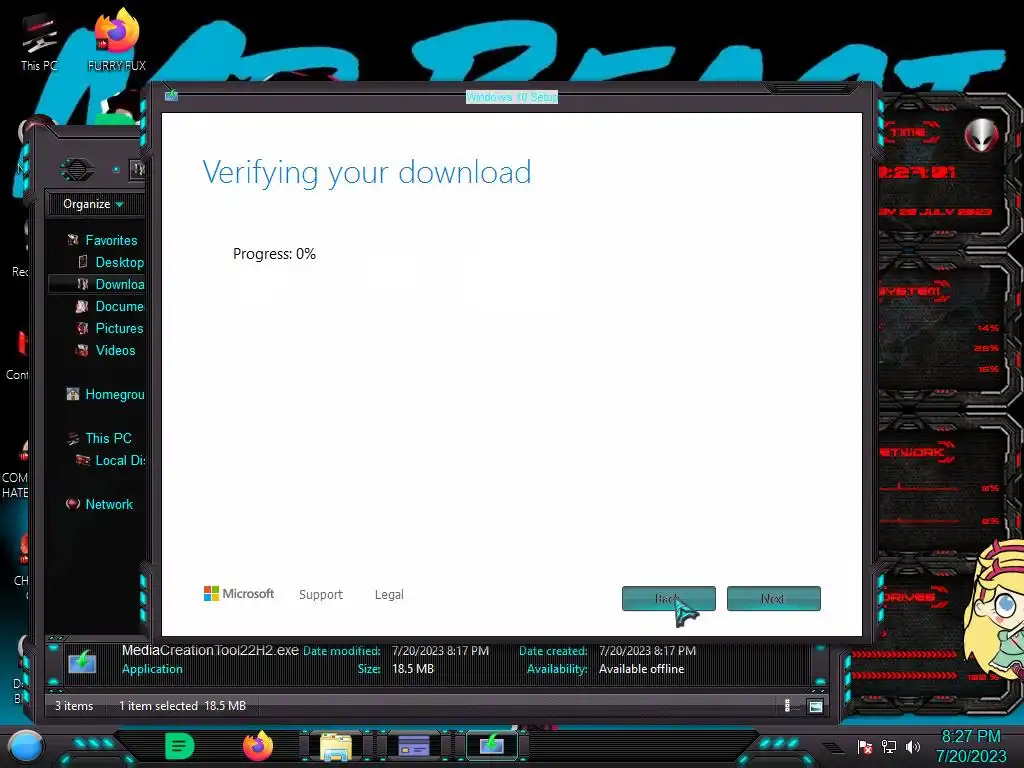Screen dimensions: 1024x768
Task: Open the Start orb on the taskbar
Action: point(25,746)
